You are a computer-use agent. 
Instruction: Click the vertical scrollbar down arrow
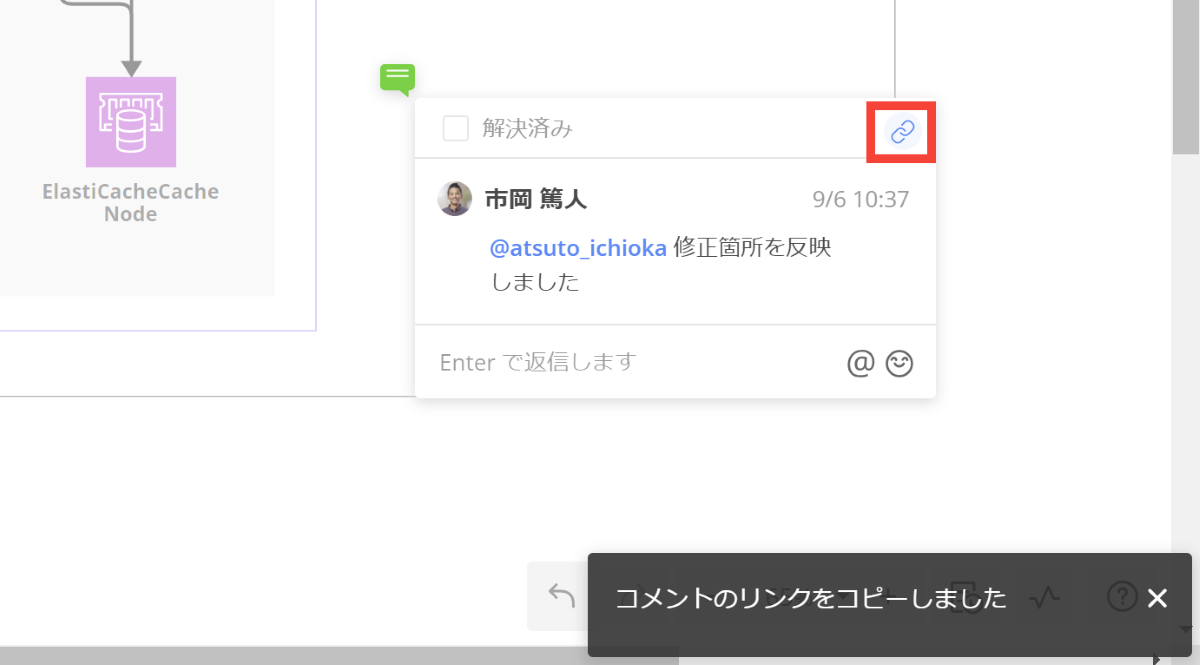click(x=1186, y=630)
